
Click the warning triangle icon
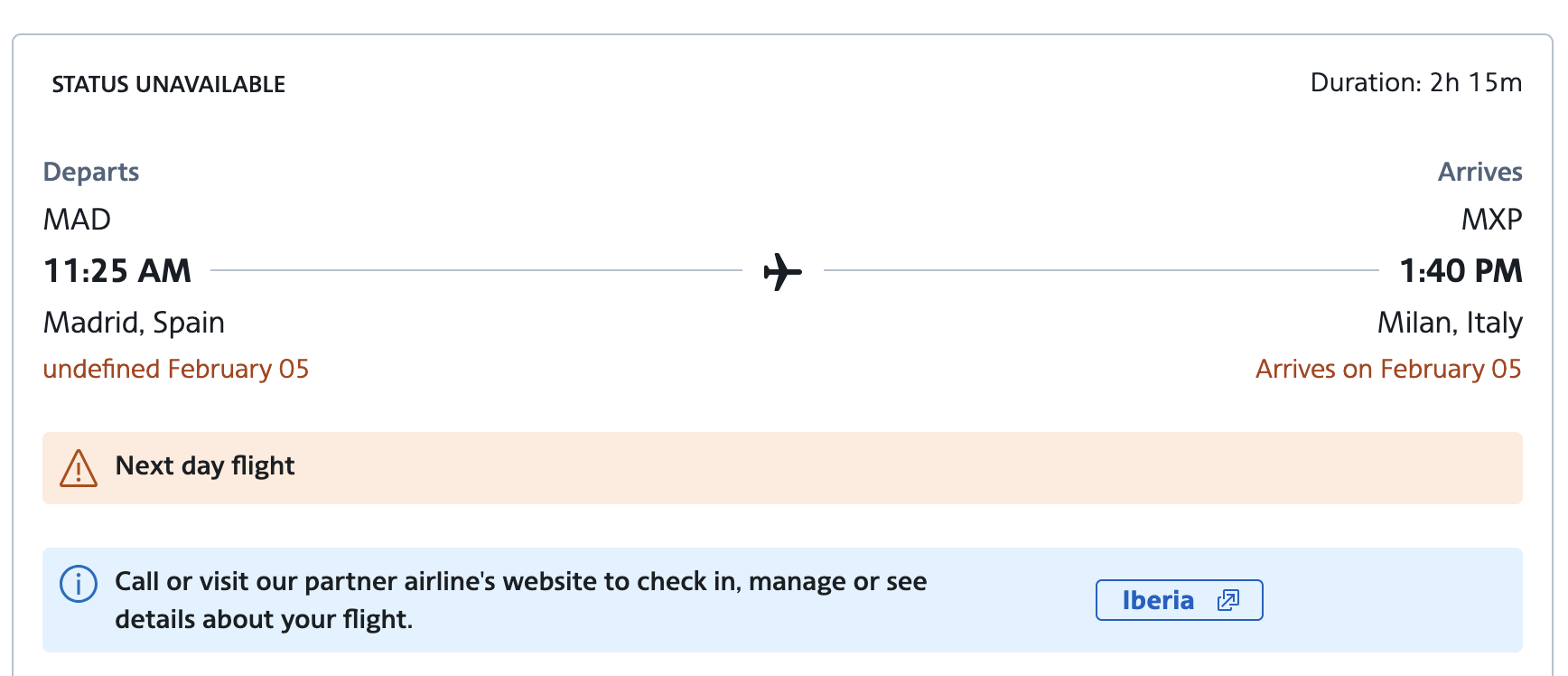(x=79, y=468)
